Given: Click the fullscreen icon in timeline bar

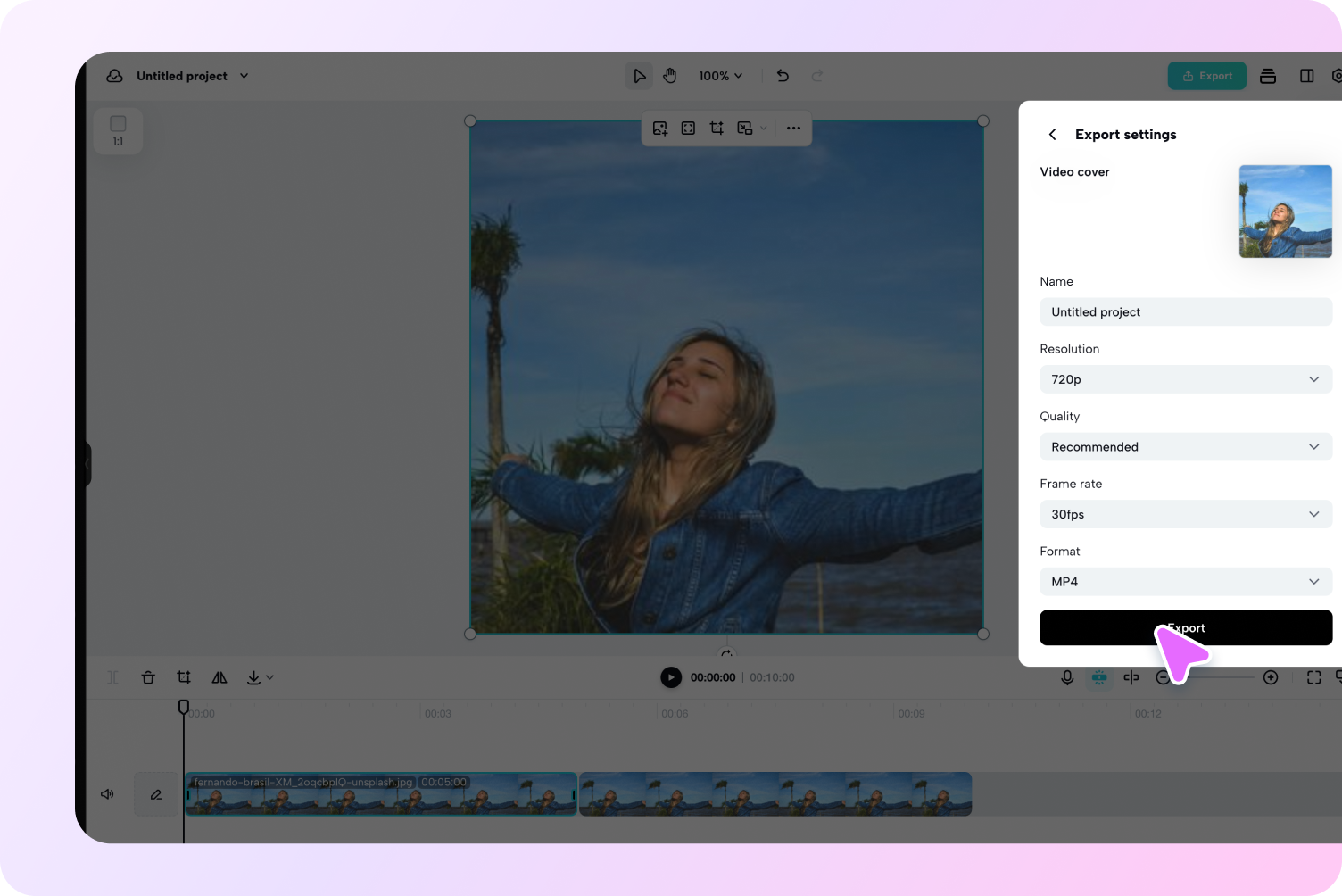Looking at the screenshot, I should click(x=1314, y=677).
